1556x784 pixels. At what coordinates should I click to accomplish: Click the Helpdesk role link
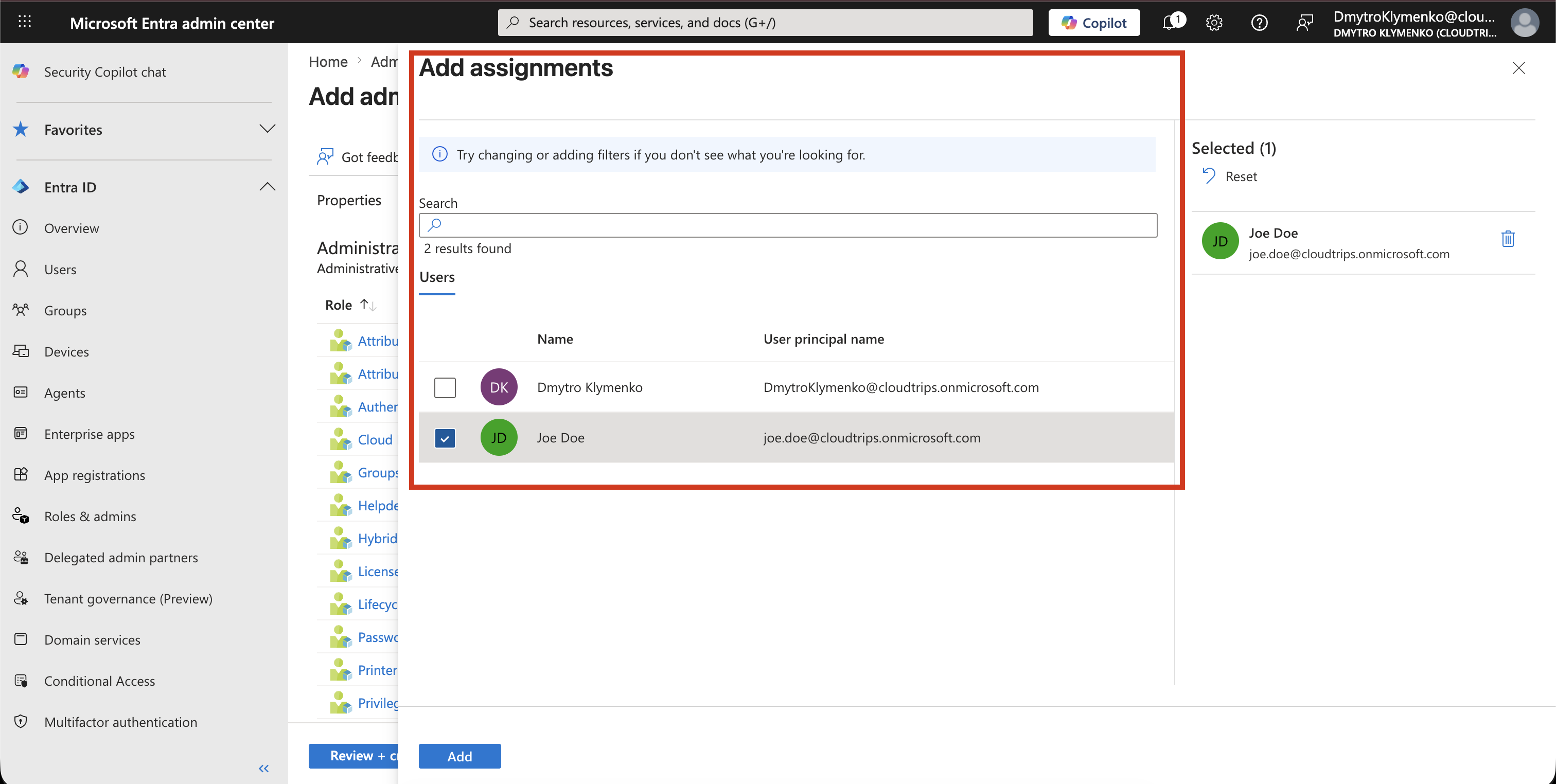[x=378, y=506]
